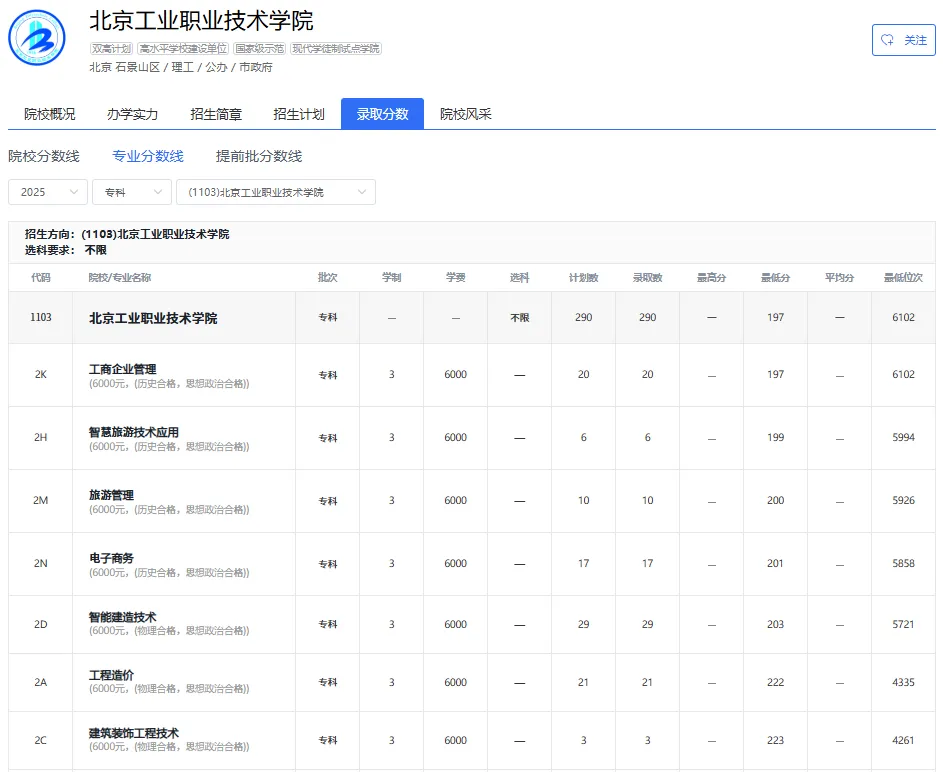Click code cell 2C

coord(40,741)
